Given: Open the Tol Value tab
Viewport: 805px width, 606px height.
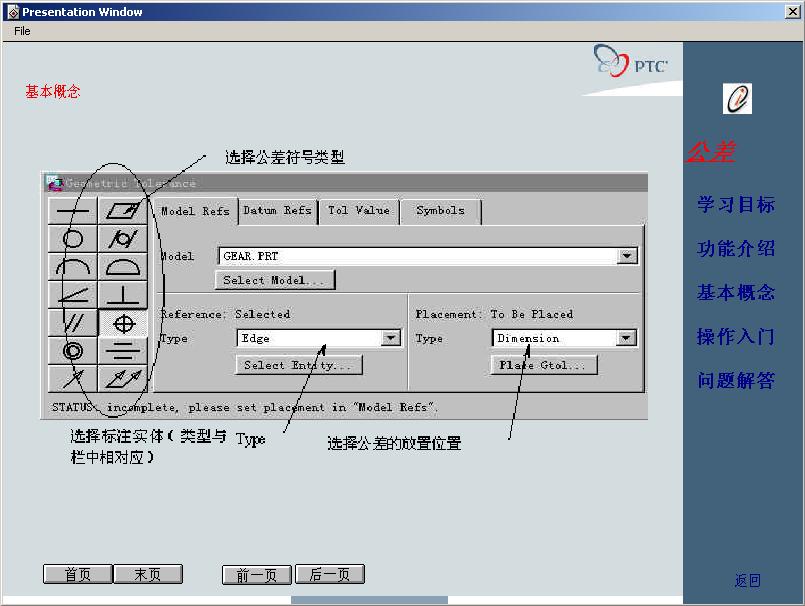Looking at the screenshot, I should [359, 211].
